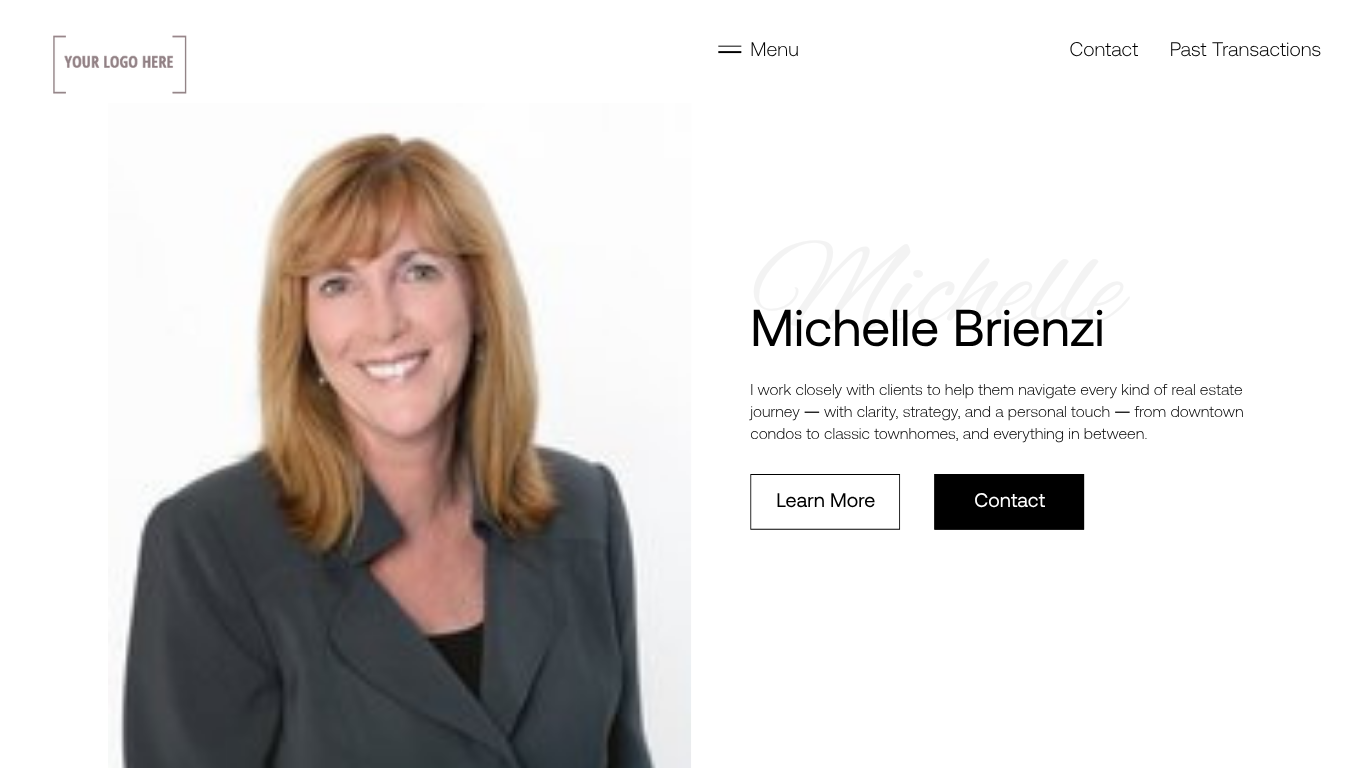Click the 'Michelle Brienzi' heading
The image size is (1366, 768).
[927, 329]
